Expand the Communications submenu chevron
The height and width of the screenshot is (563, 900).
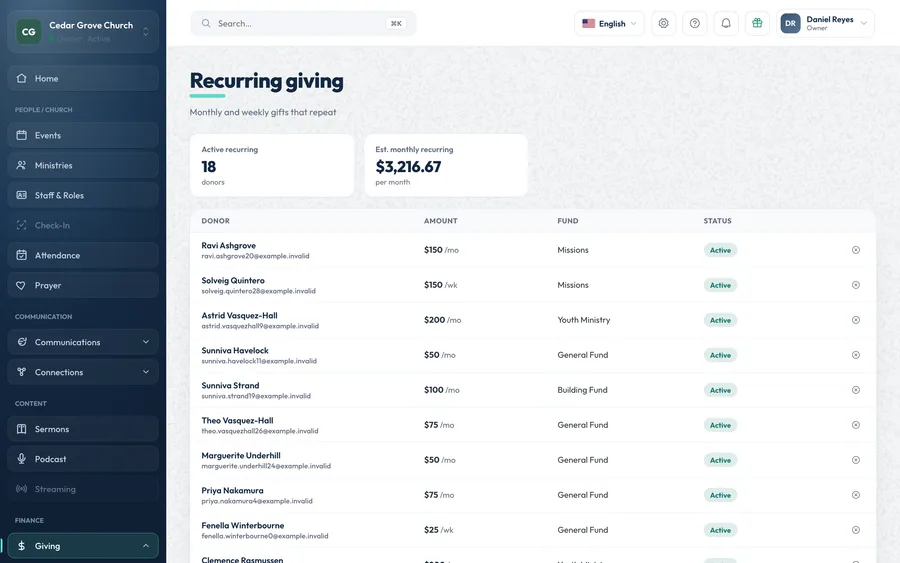pos(146,342)
